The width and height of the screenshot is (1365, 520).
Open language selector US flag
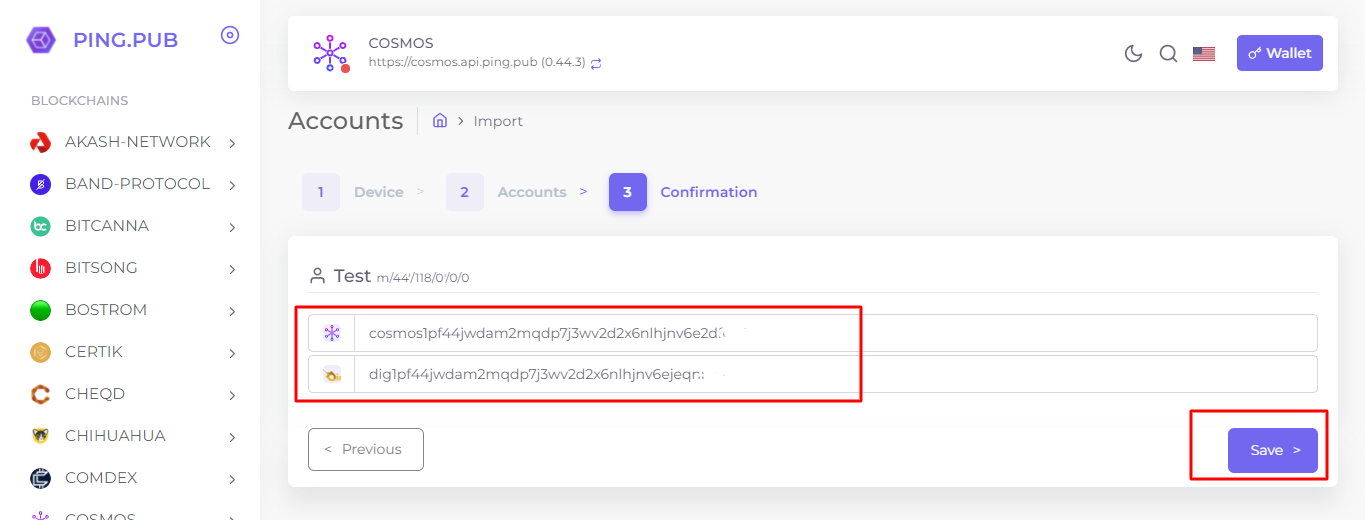pyautogui.click(x=1204, y=54)
